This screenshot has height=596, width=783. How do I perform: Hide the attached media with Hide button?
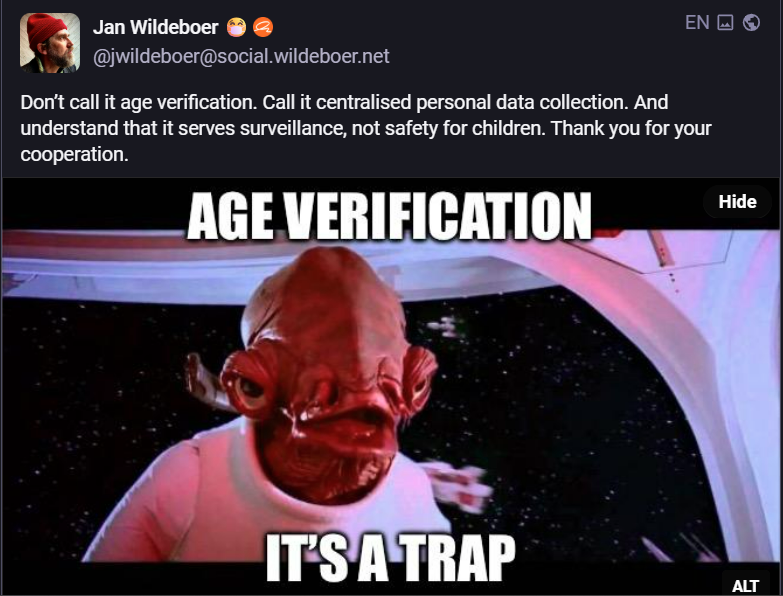[737, 202]
